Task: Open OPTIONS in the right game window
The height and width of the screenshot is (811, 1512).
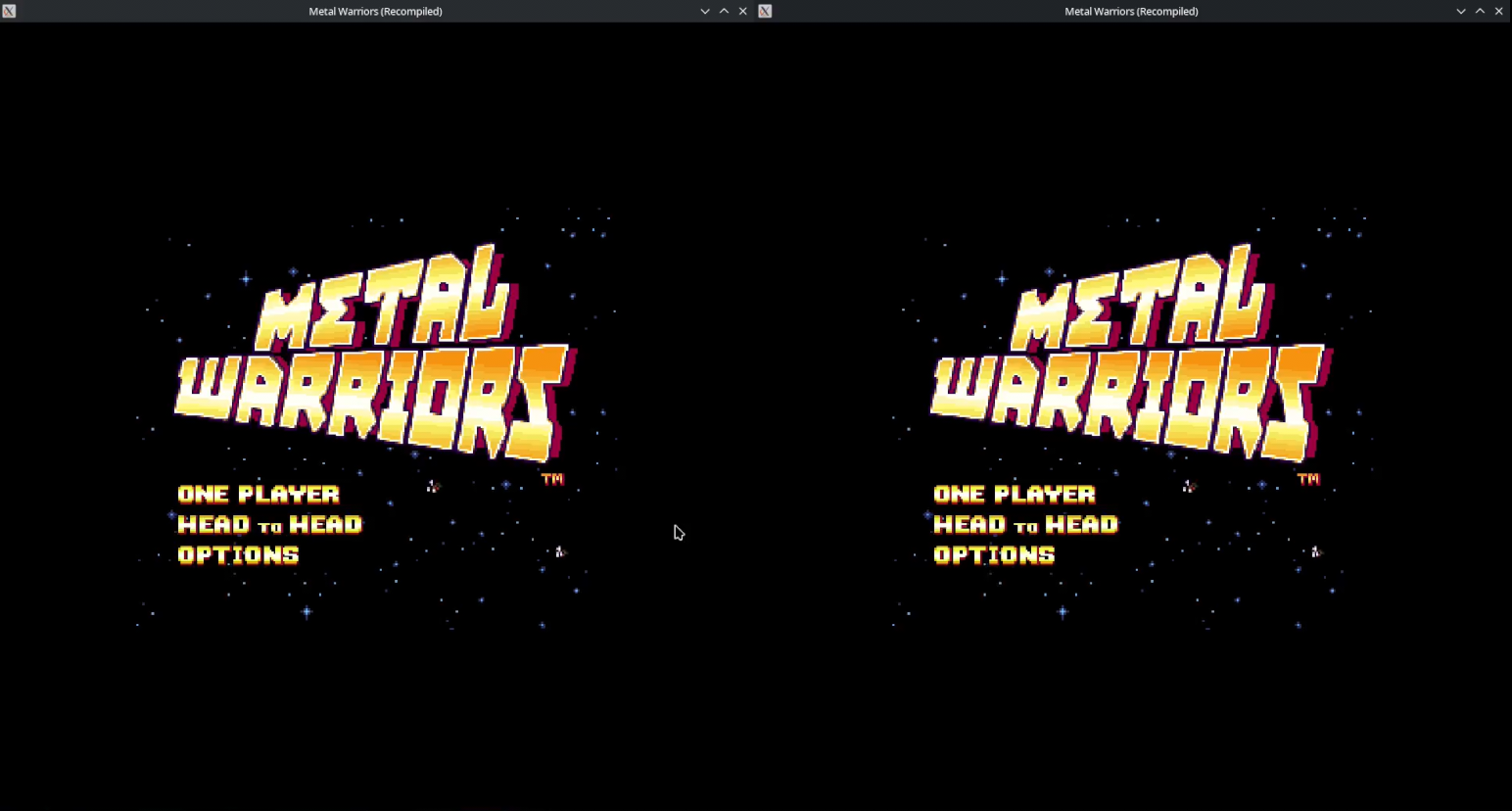Action: coord(995,555)
